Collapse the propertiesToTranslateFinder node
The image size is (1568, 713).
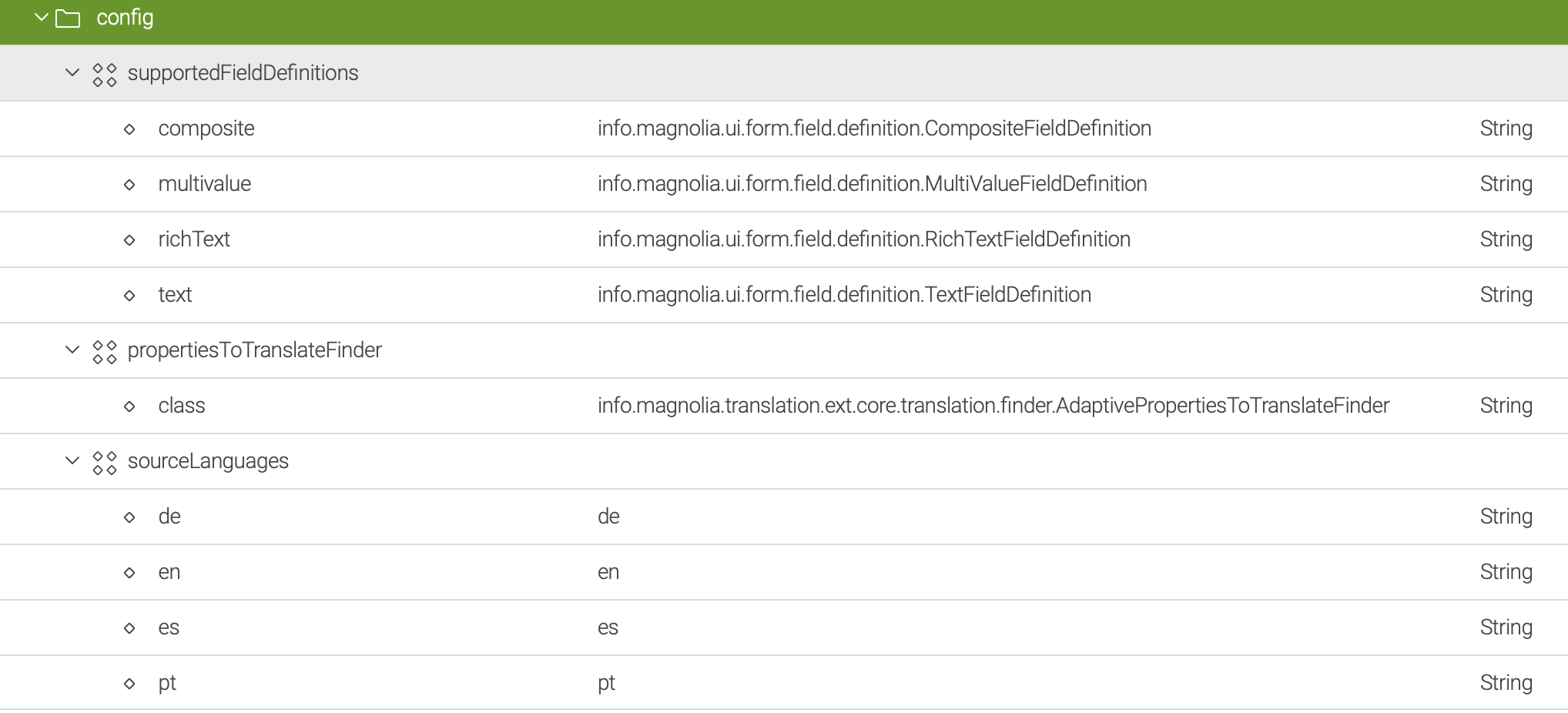[72, 350]
